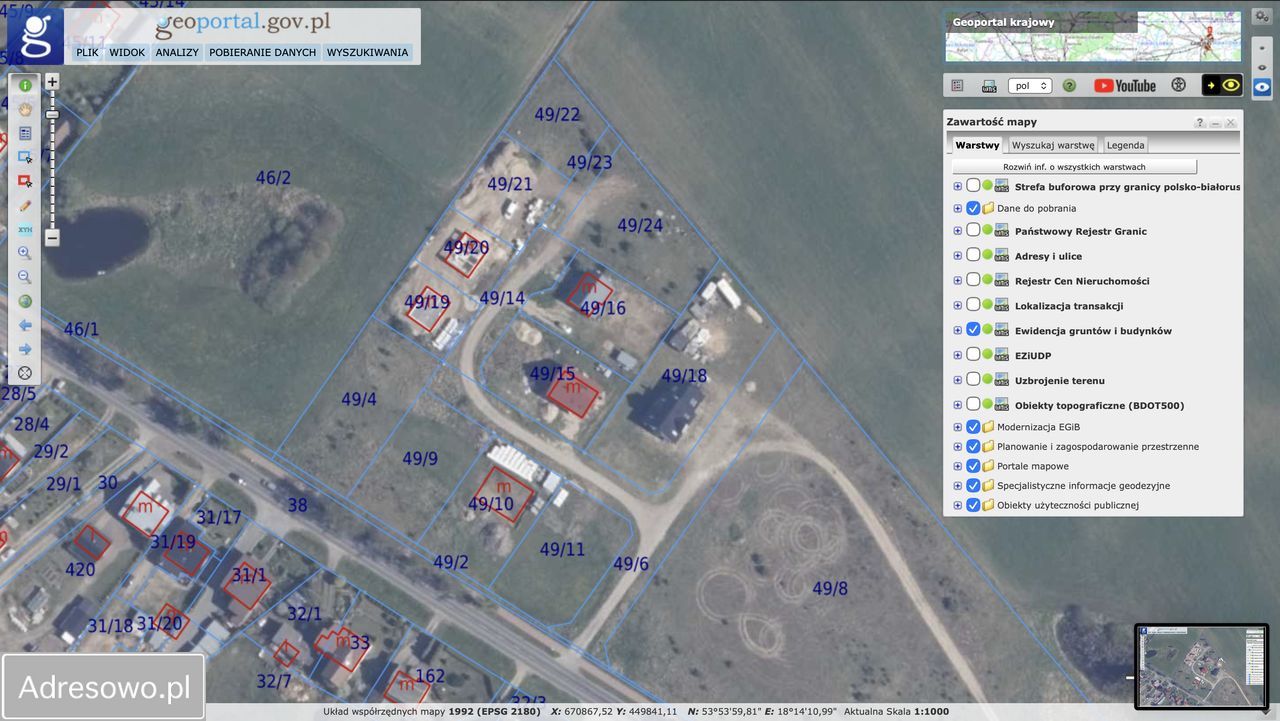Click the Warstwy tab
Viewport: 1280px width, 721px height.
tap(977, 145)
